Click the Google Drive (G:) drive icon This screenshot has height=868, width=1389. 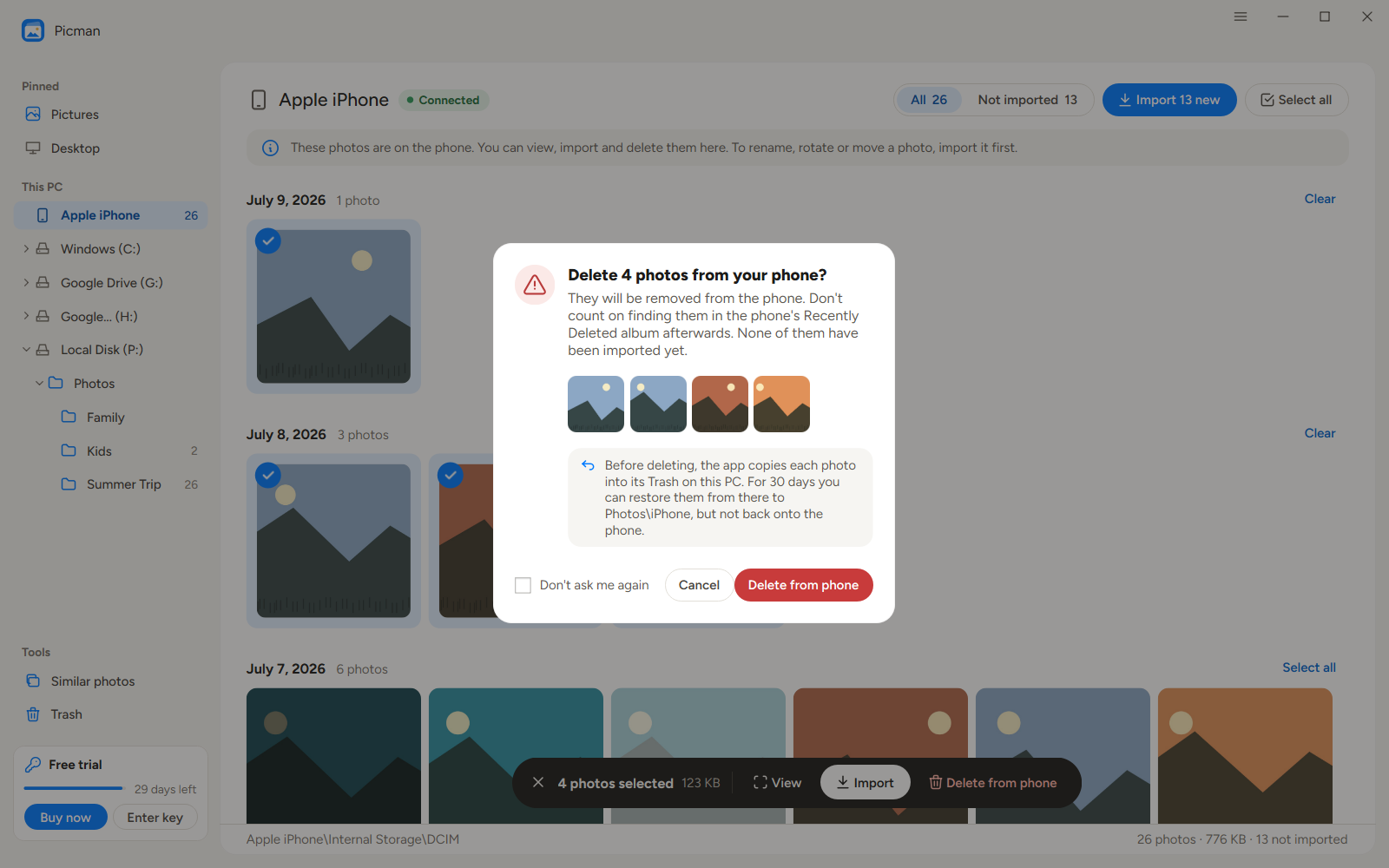point(43,283)
